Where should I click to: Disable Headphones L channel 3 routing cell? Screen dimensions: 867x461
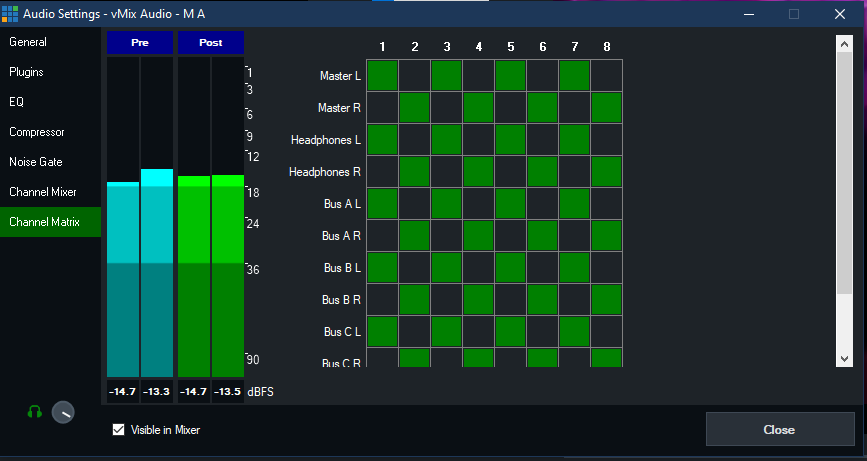447,140
